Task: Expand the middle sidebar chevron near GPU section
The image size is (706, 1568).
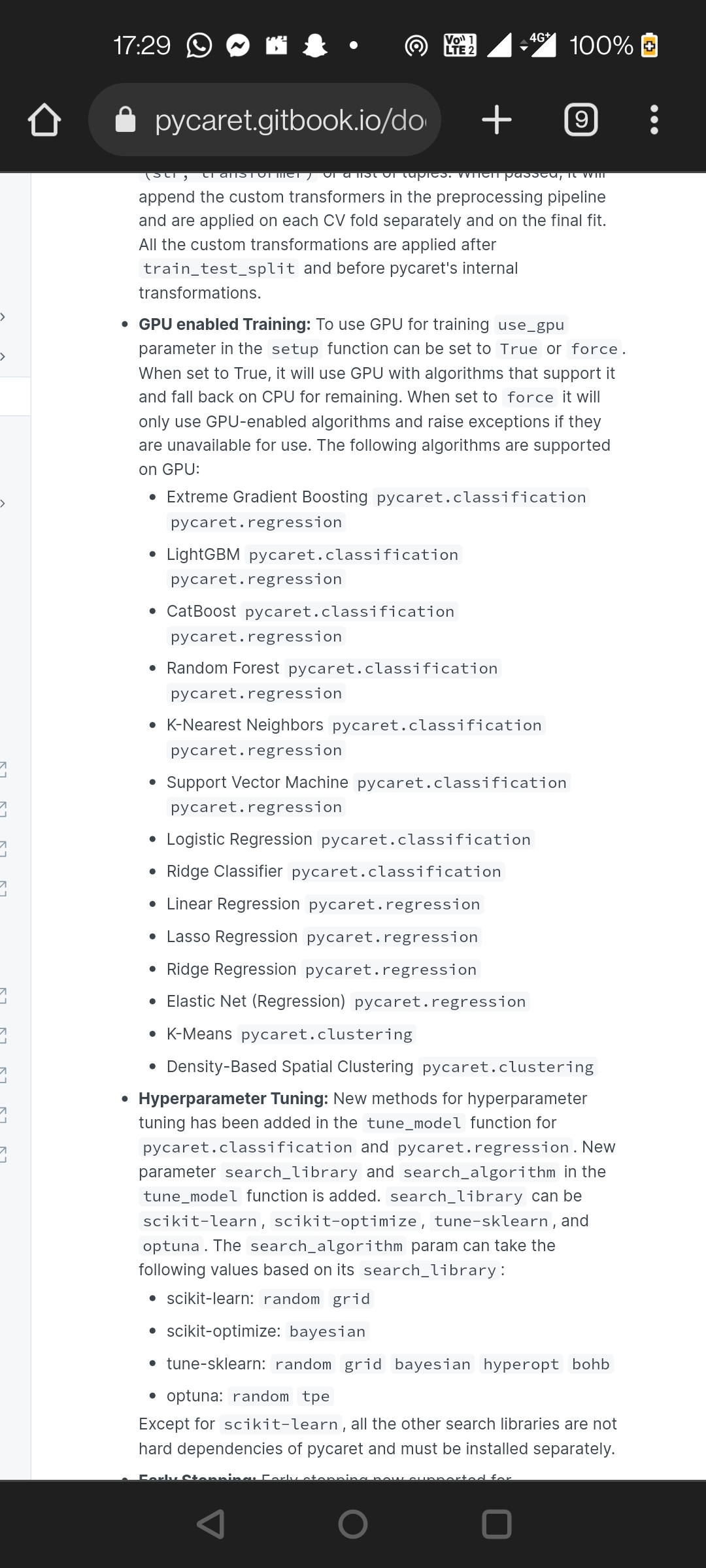Action: [5, 504]
